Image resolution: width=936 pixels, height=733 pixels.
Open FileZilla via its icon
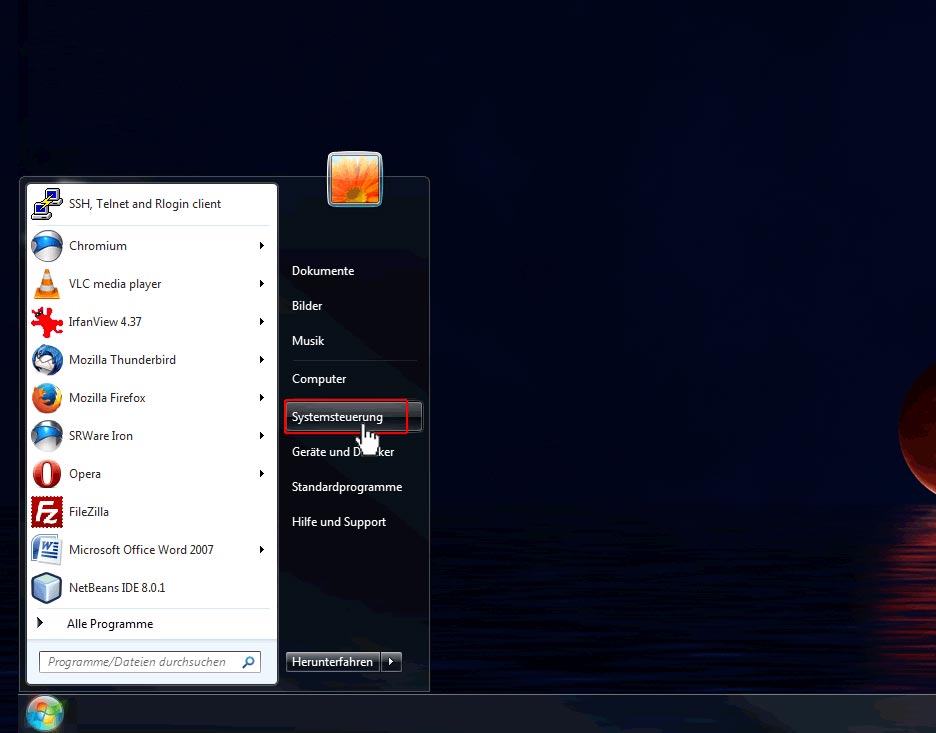[47, 512]
